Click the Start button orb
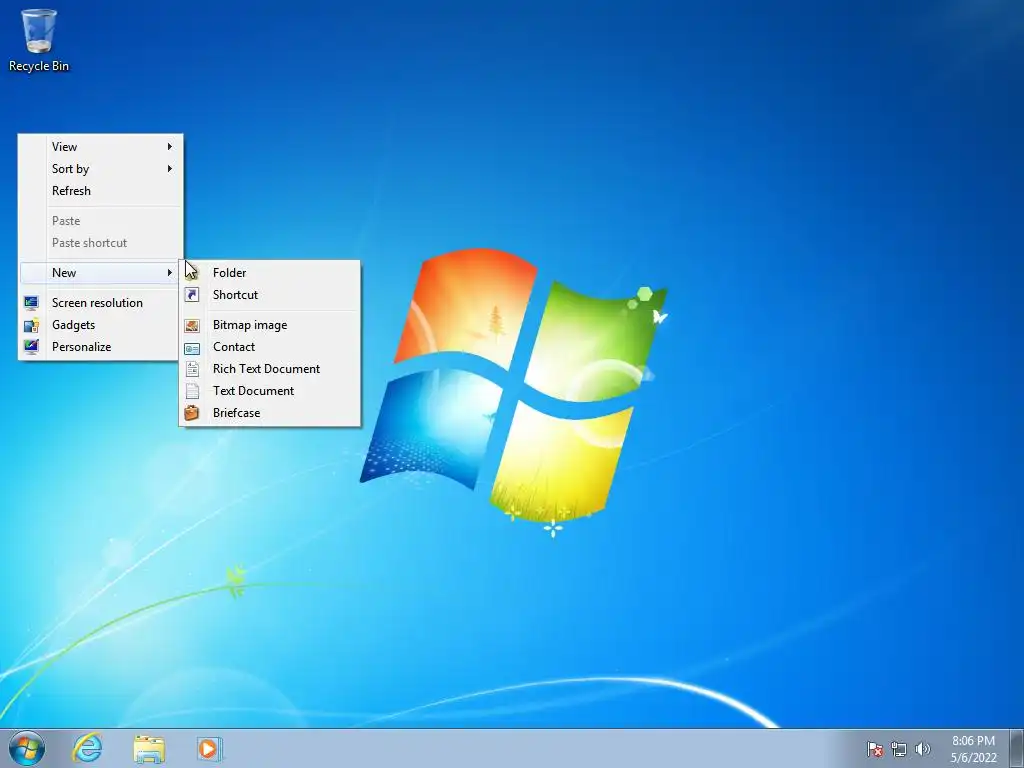1024x768 pixels. click(27, 748)
